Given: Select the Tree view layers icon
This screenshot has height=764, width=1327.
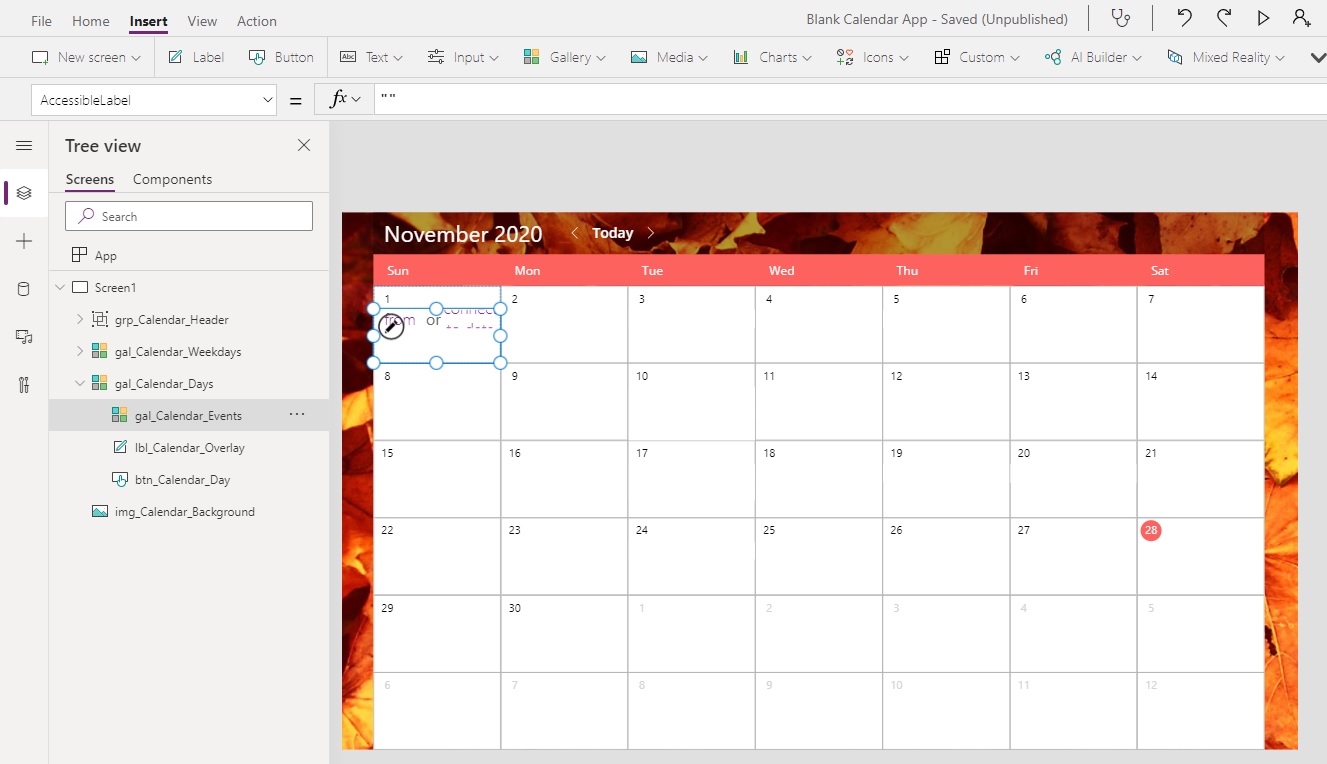Looking at the screenshot, I should 22,192.
